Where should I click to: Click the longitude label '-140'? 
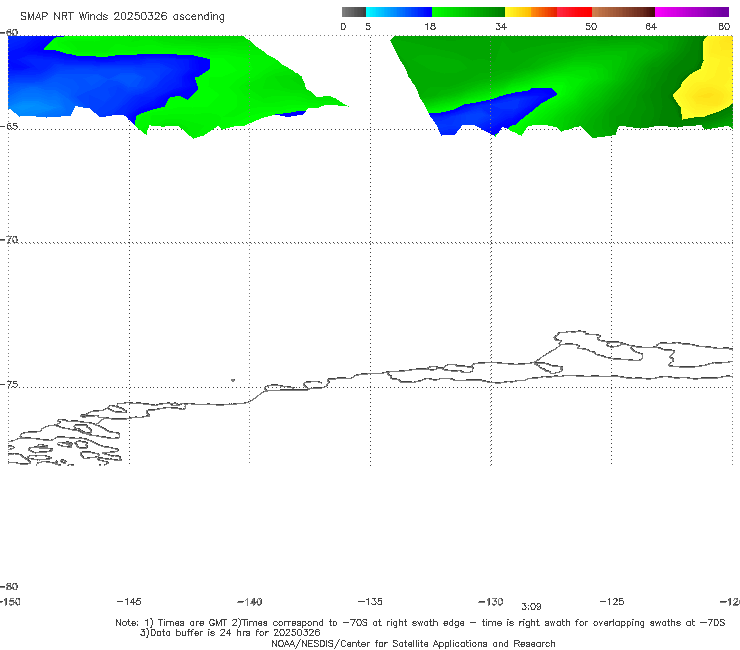point(250,601)
